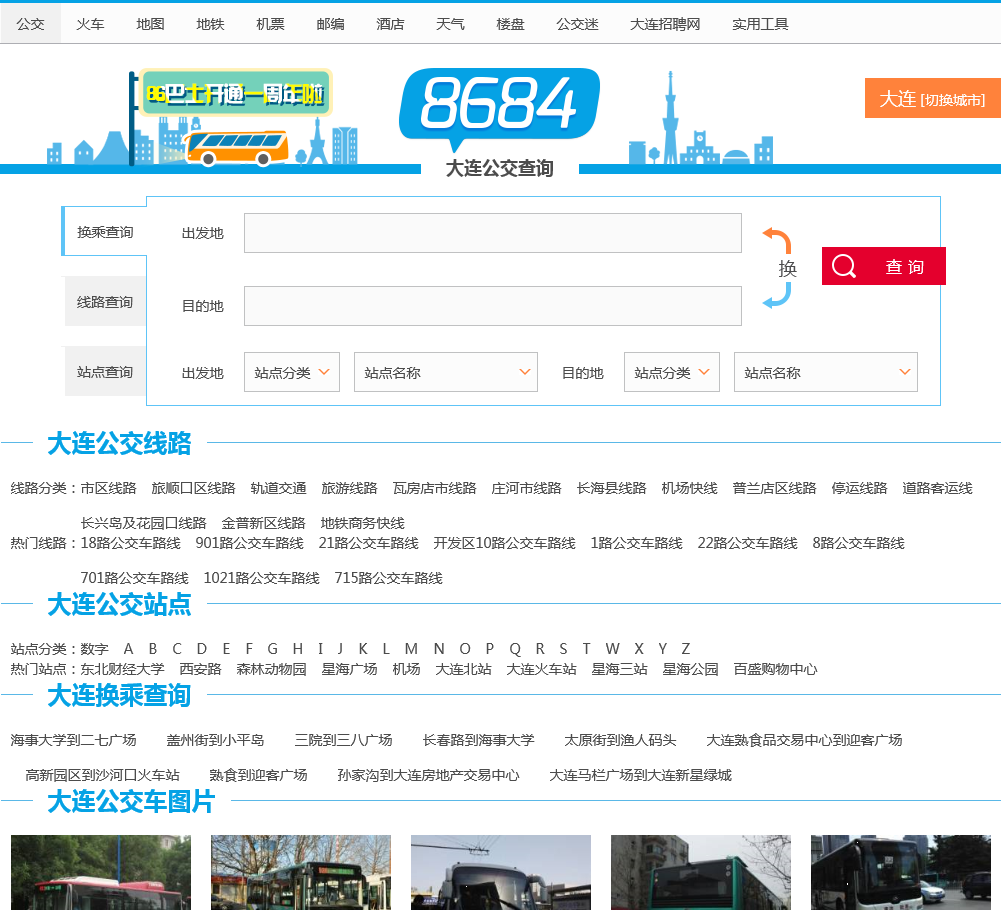Open the 瓦房店市线路 category link
Viewport: 1001px width, 910px height.
(x=435, y=488)
